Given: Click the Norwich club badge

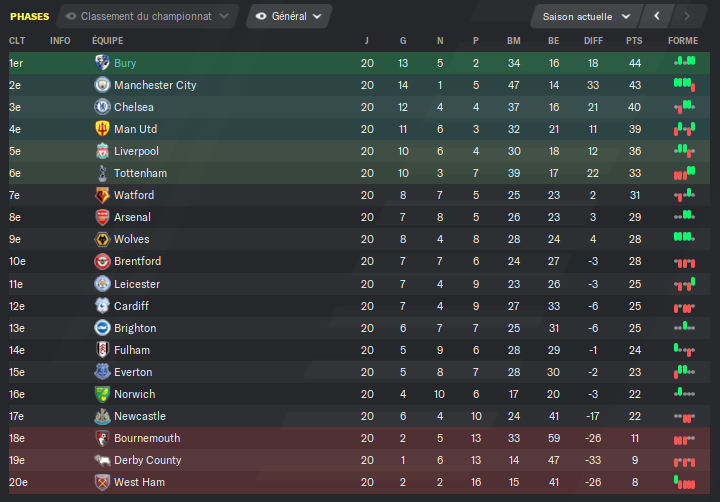Looking at the screenshot, I should tap(102, 394).
